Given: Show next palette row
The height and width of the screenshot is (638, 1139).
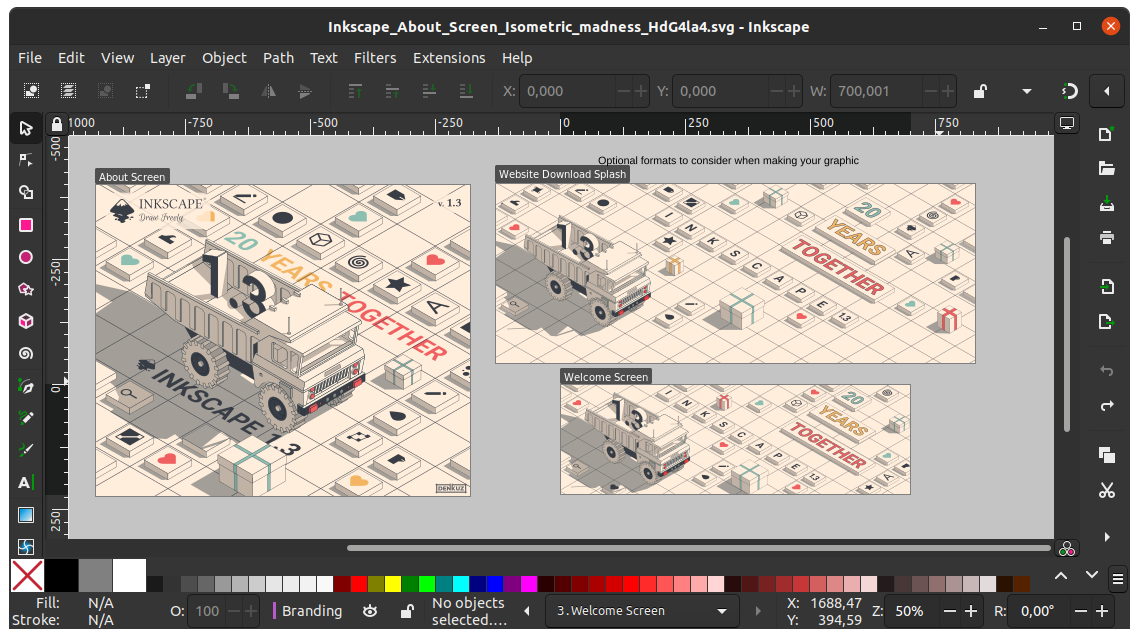Looking at the screenshot, I should 1091,576.
